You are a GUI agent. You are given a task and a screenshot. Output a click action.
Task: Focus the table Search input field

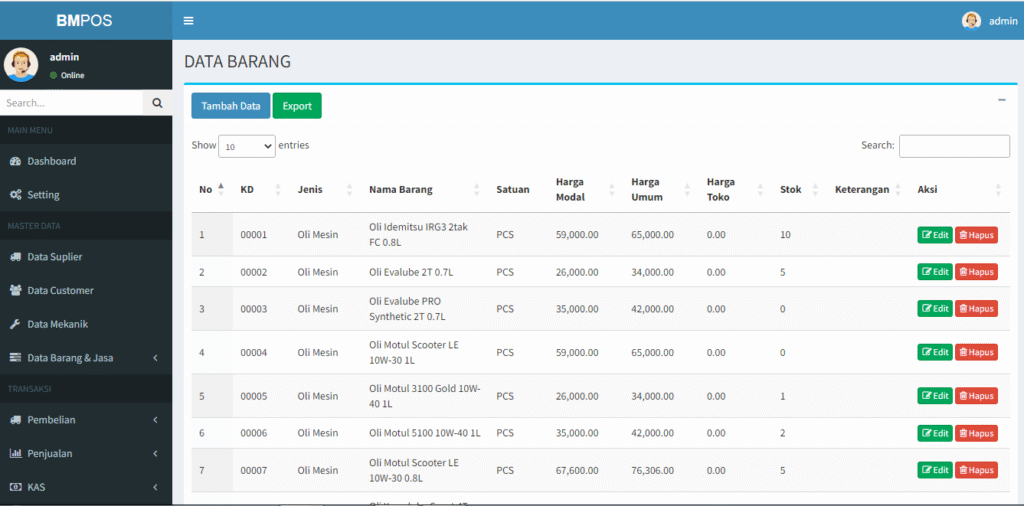[954, 146]
